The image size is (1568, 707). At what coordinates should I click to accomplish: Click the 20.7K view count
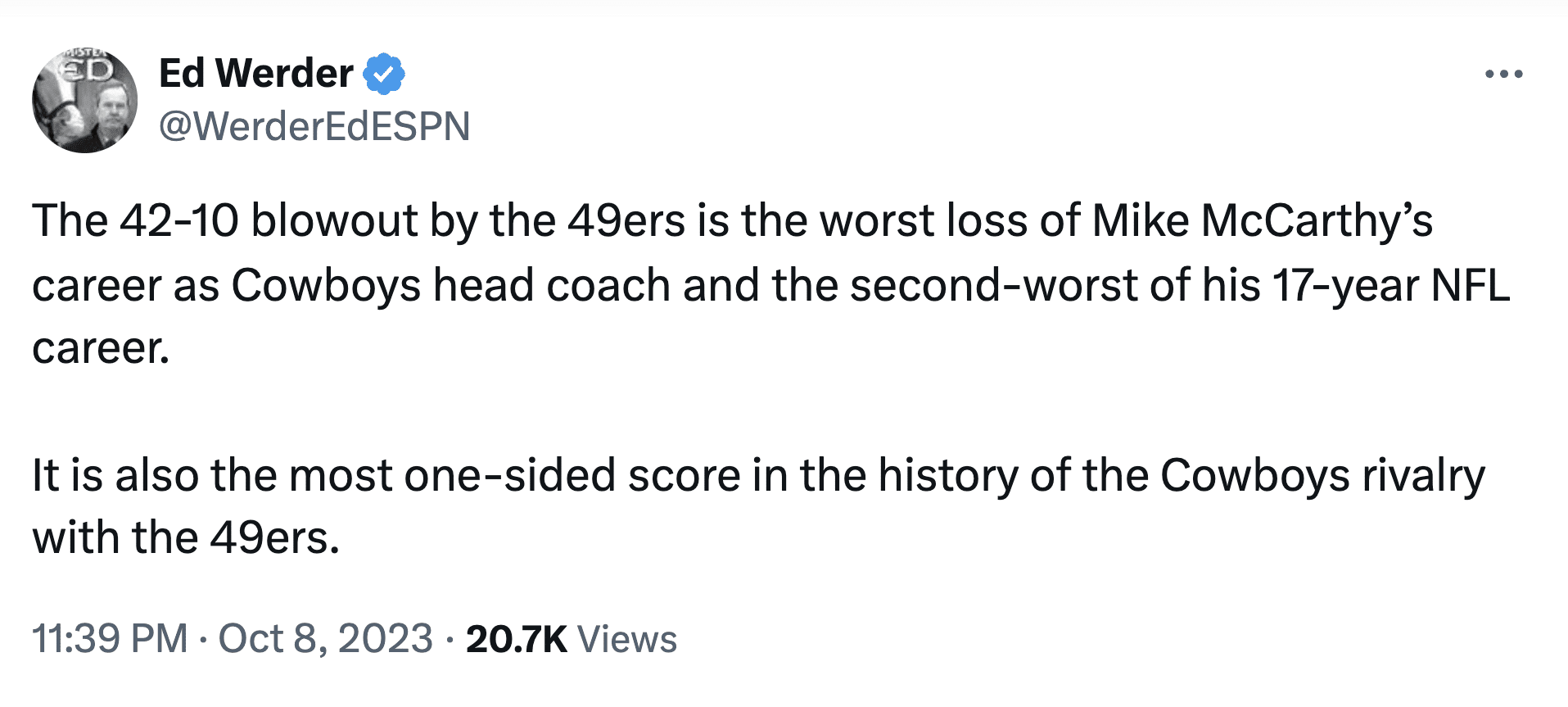tap(516, 639)
